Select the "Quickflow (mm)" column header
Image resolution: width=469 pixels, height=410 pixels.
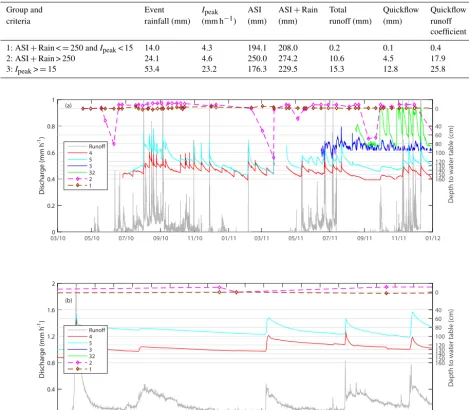(x=401, y=15)
